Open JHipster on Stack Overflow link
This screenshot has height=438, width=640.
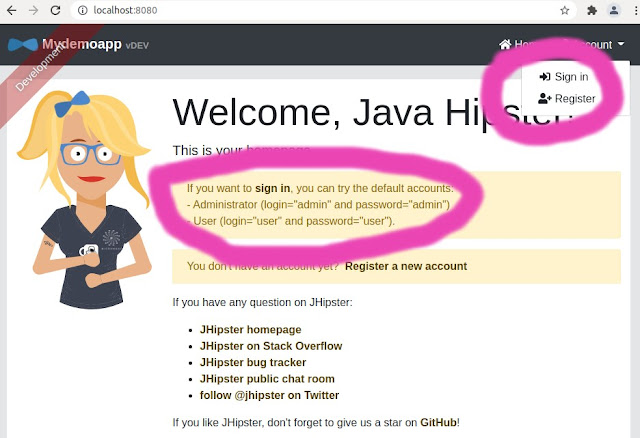[x=271, y=346]
